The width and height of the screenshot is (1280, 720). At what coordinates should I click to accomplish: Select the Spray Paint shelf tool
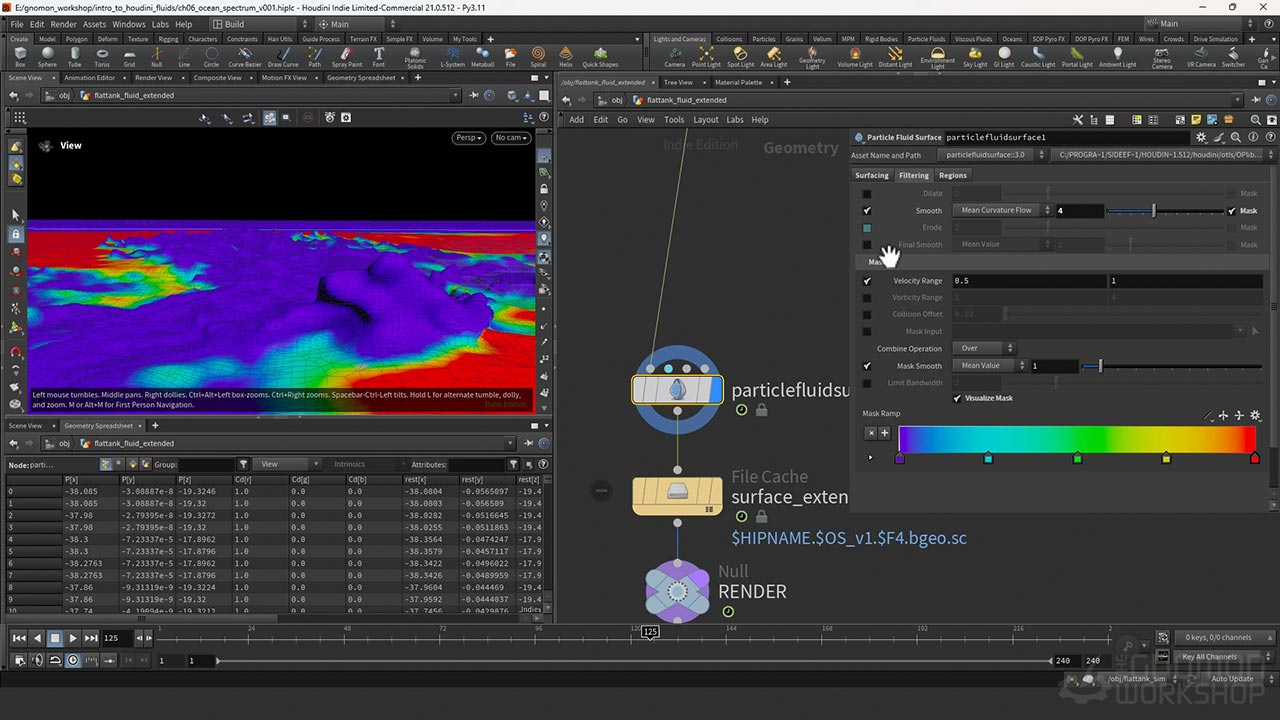point(347,55)
